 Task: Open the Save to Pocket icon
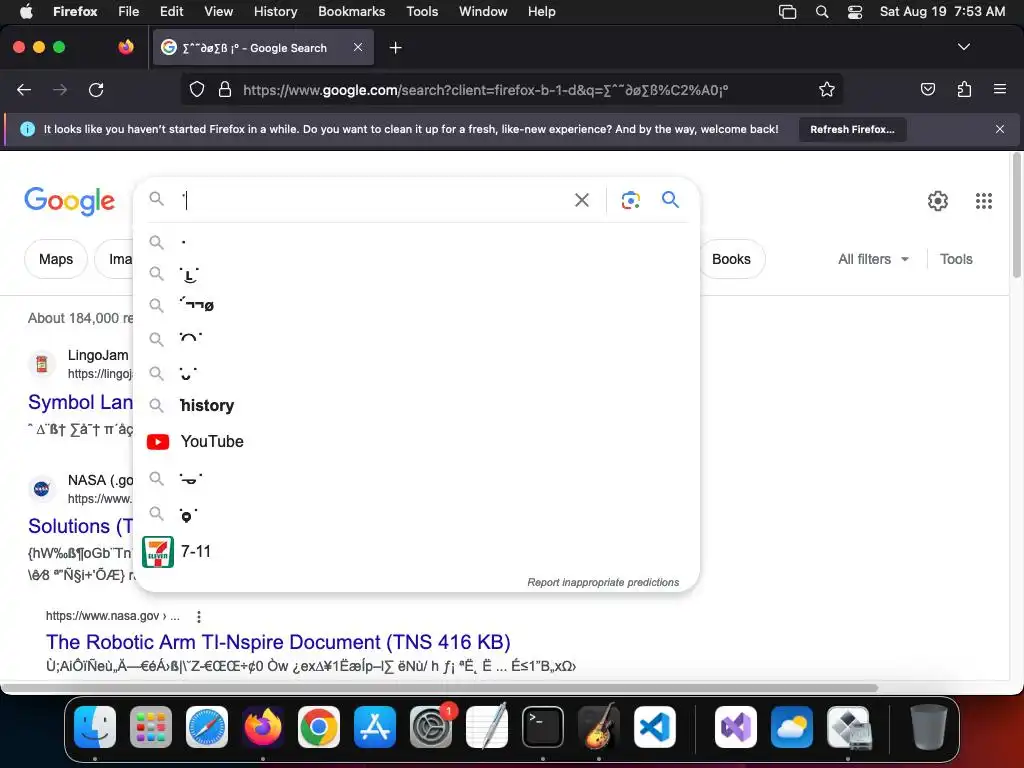click(x=927, y=89)
